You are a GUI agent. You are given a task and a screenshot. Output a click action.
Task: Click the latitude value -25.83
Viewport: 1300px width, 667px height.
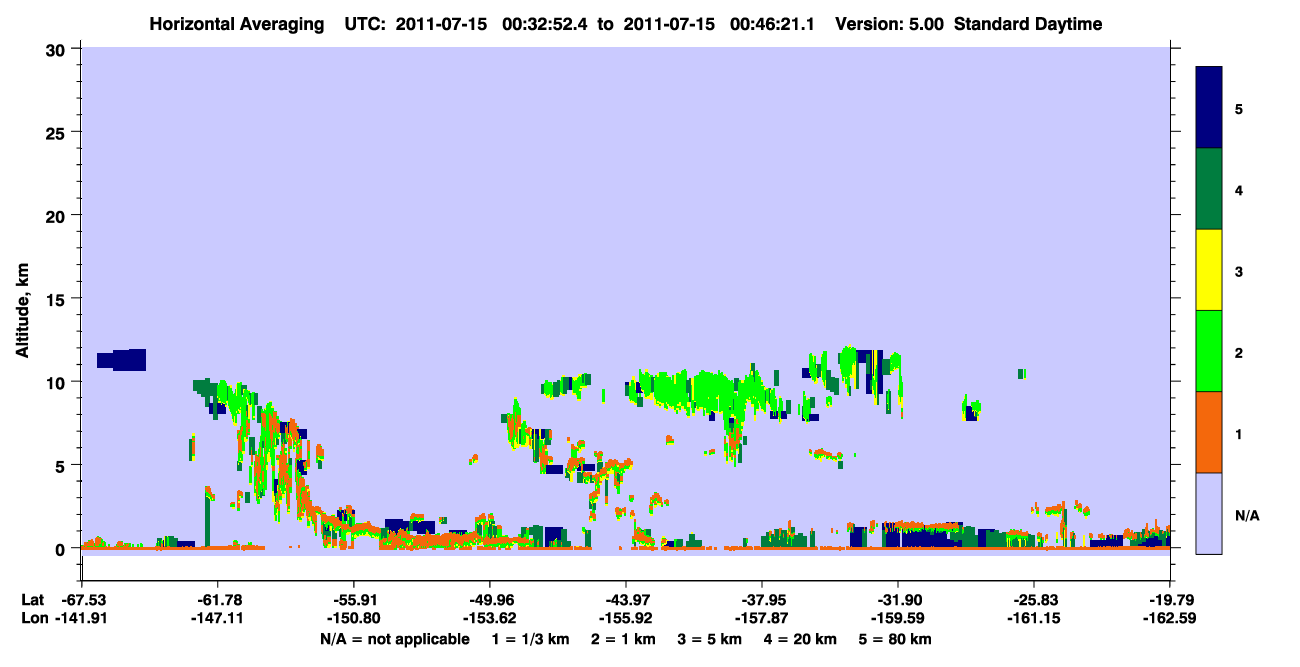point(1034,600)
